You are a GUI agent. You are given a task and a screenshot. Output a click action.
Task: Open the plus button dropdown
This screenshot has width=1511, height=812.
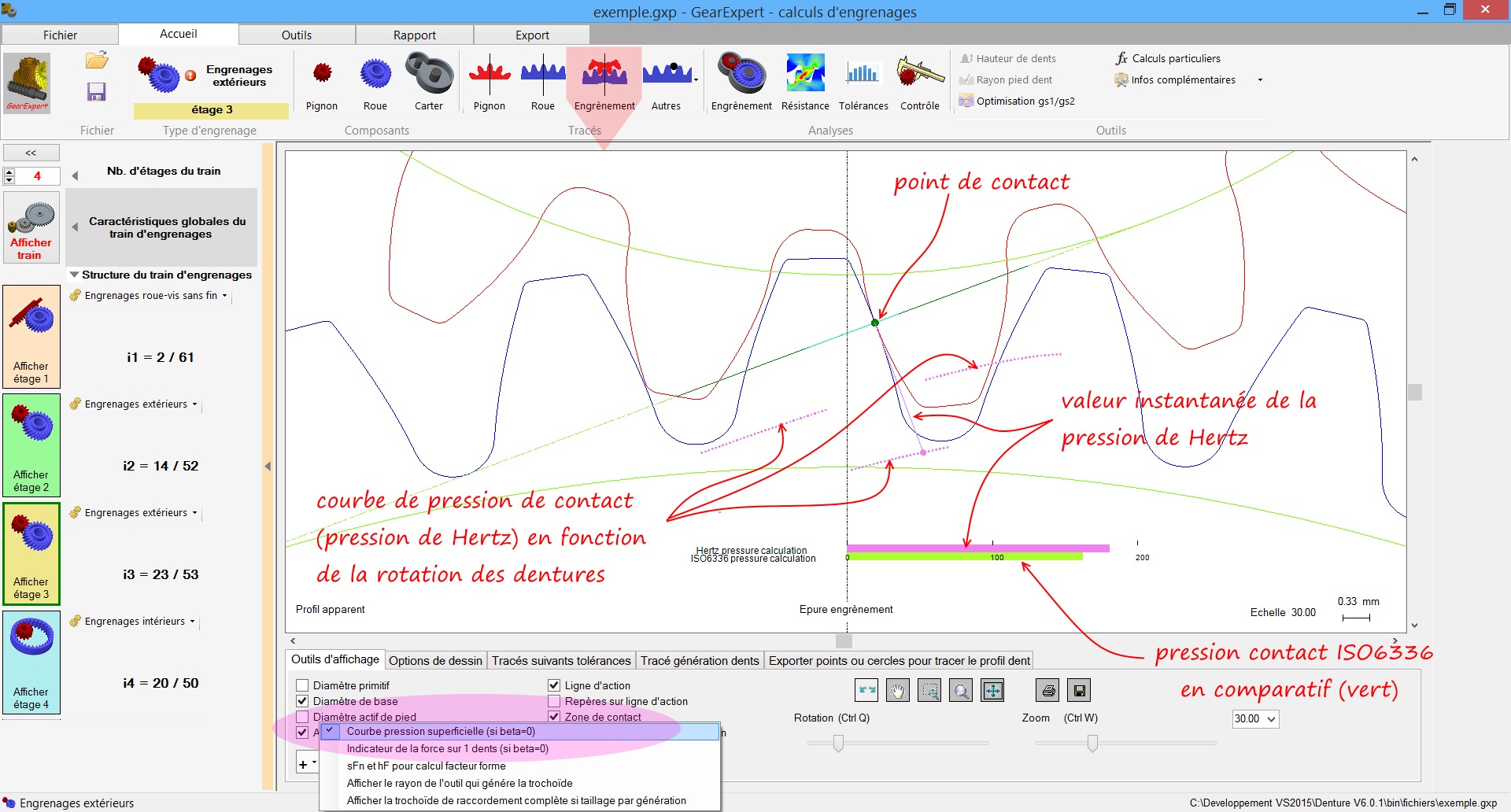point(307,763)
